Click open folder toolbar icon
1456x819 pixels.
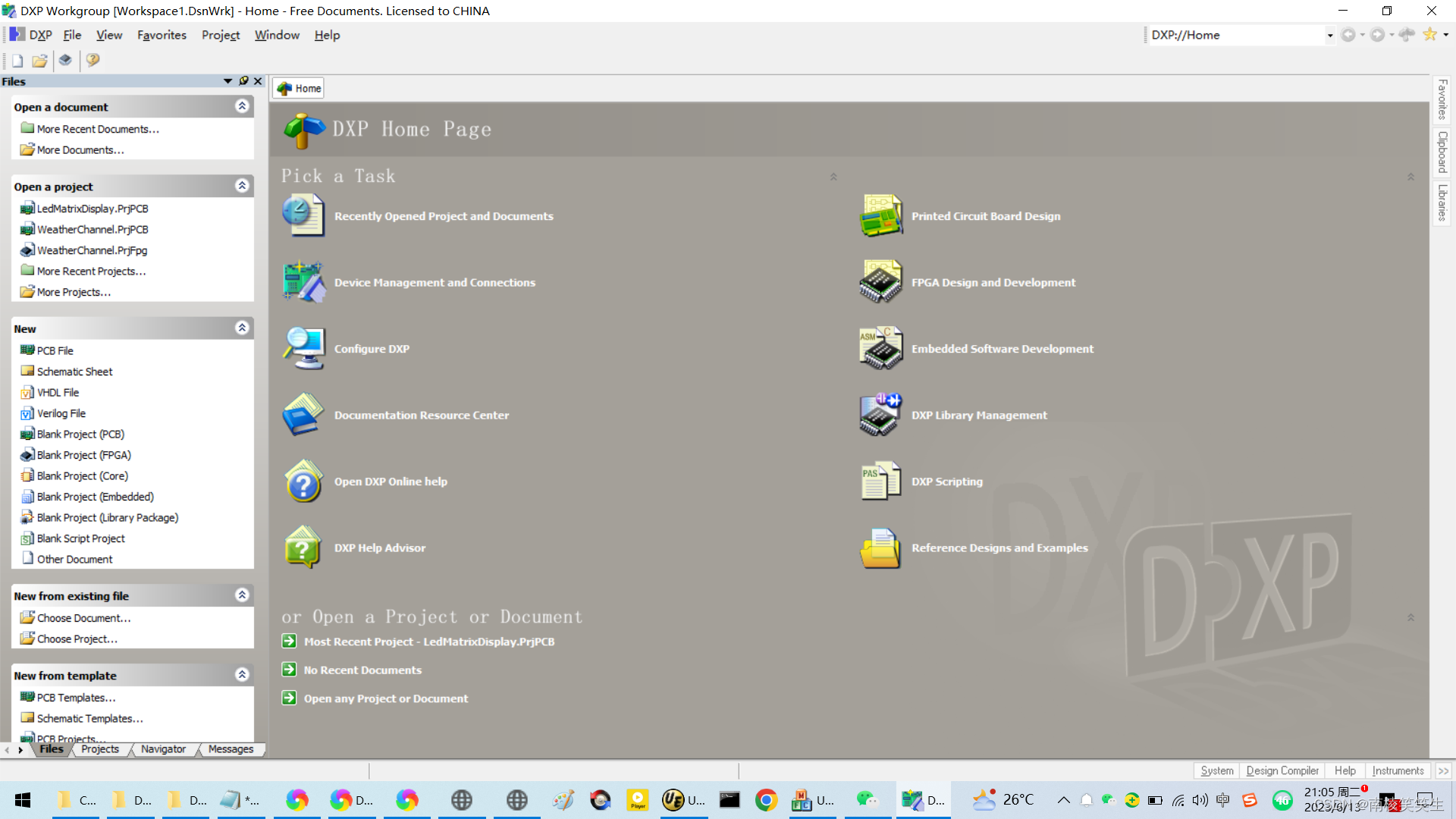coord(39,61)
